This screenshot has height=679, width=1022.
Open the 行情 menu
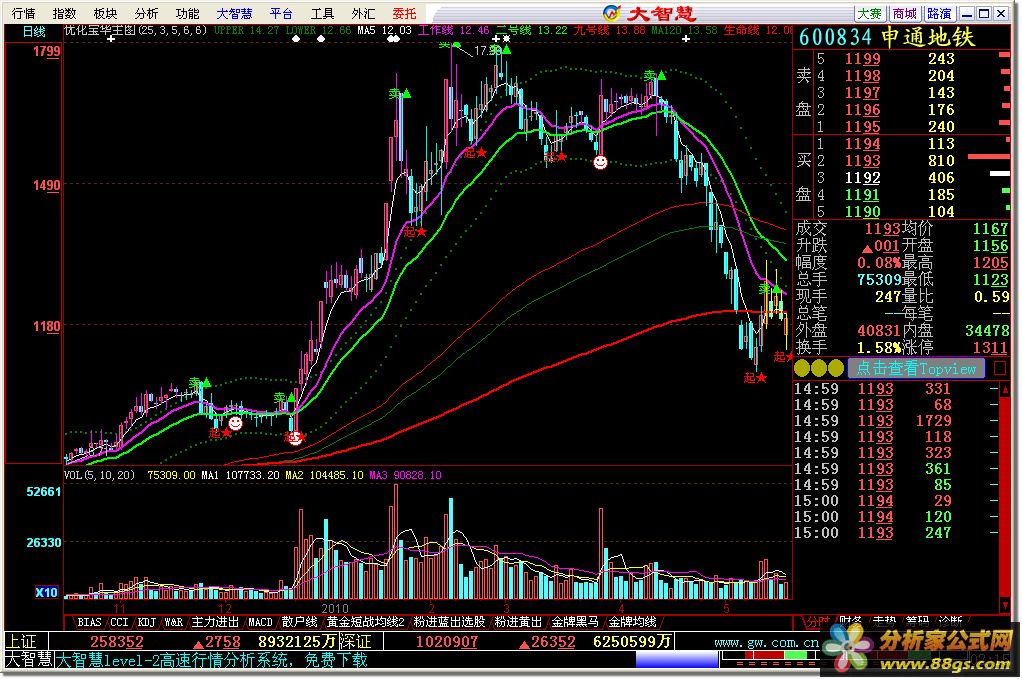point(23,13)
